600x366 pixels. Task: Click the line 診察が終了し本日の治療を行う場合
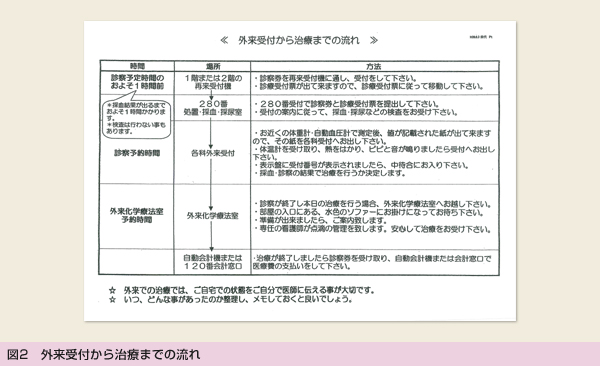tap(373, 204)
